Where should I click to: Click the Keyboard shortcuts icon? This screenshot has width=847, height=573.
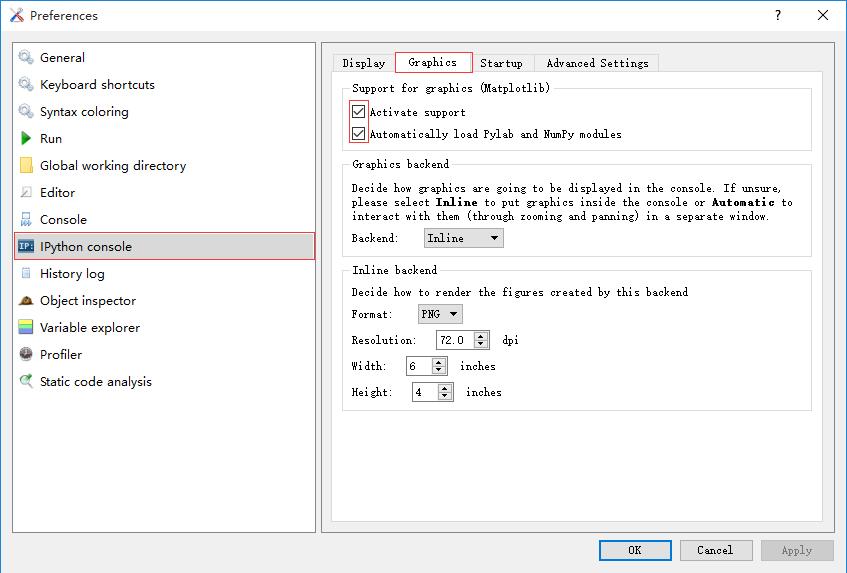pyautogui.click(x=26, y=84)
